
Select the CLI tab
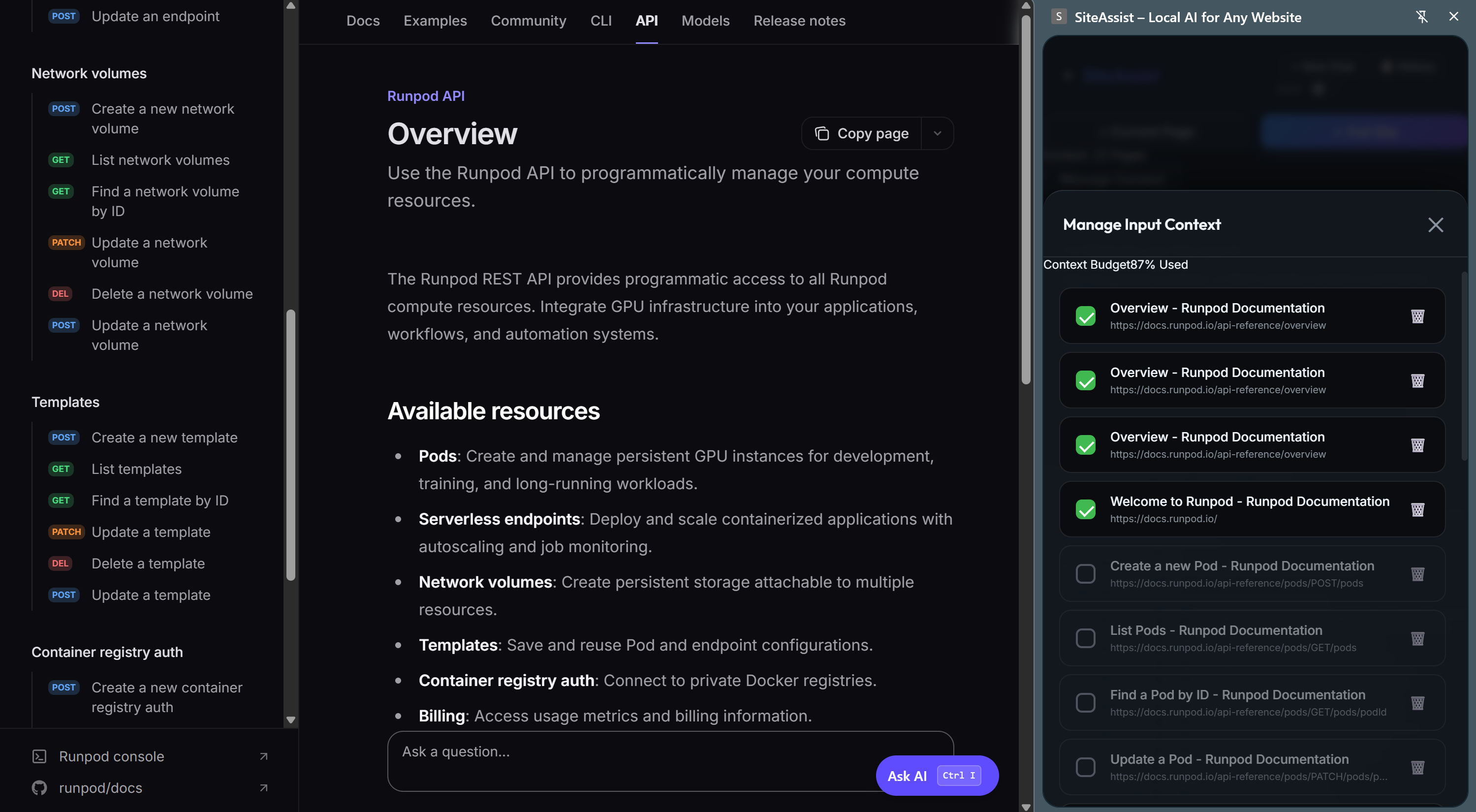coord(601,21)
